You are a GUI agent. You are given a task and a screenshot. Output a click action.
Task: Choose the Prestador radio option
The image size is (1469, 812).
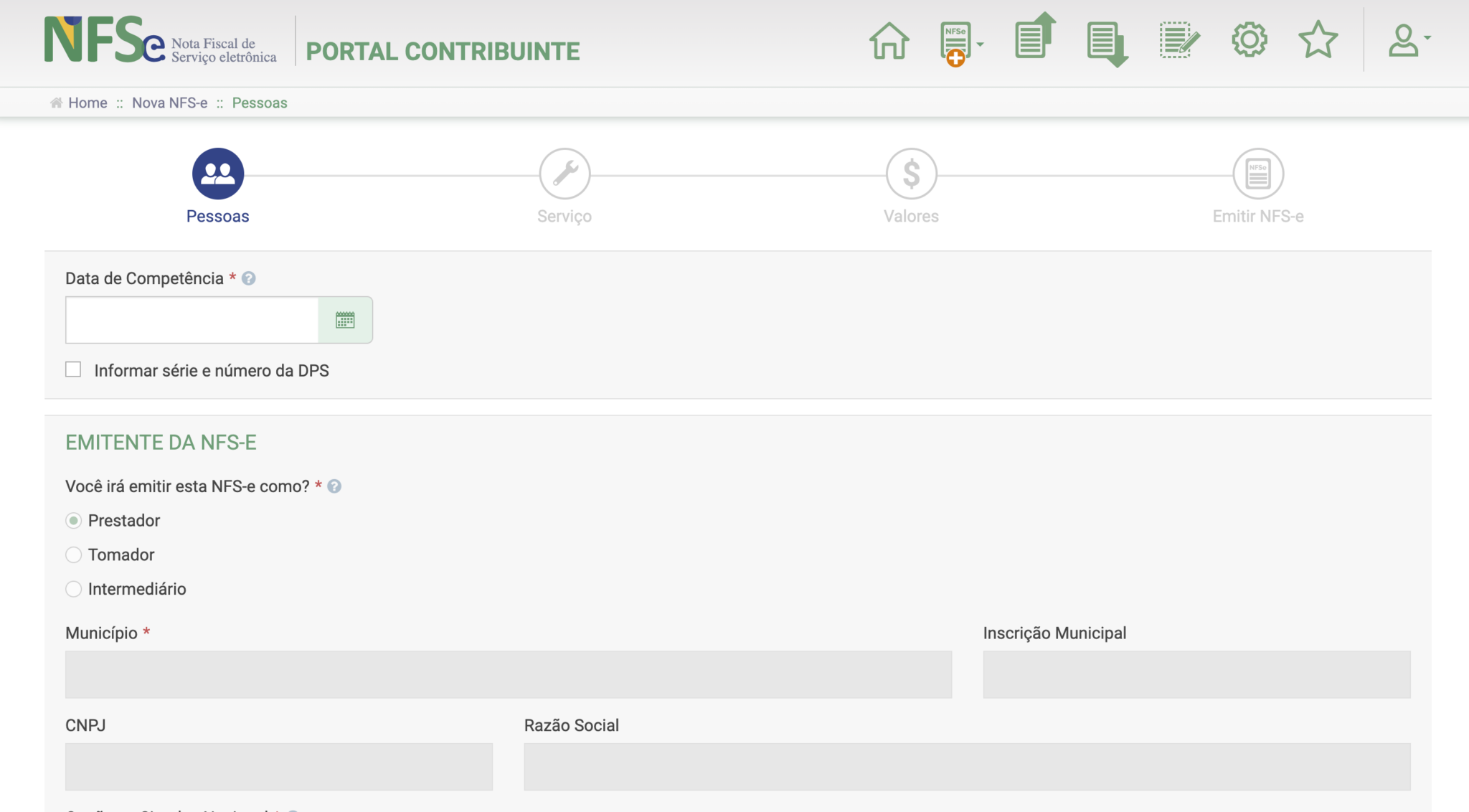[73, 521]
